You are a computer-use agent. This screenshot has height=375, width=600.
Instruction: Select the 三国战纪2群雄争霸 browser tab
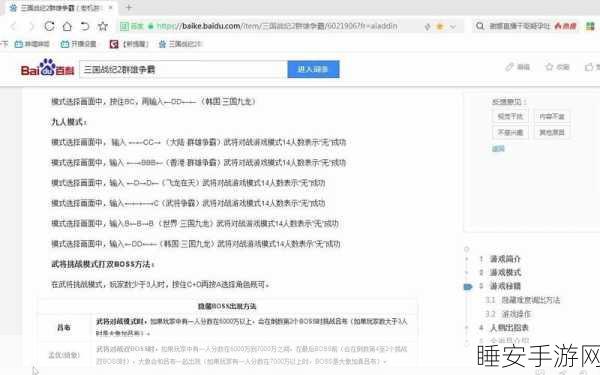(x=61, y=8)
